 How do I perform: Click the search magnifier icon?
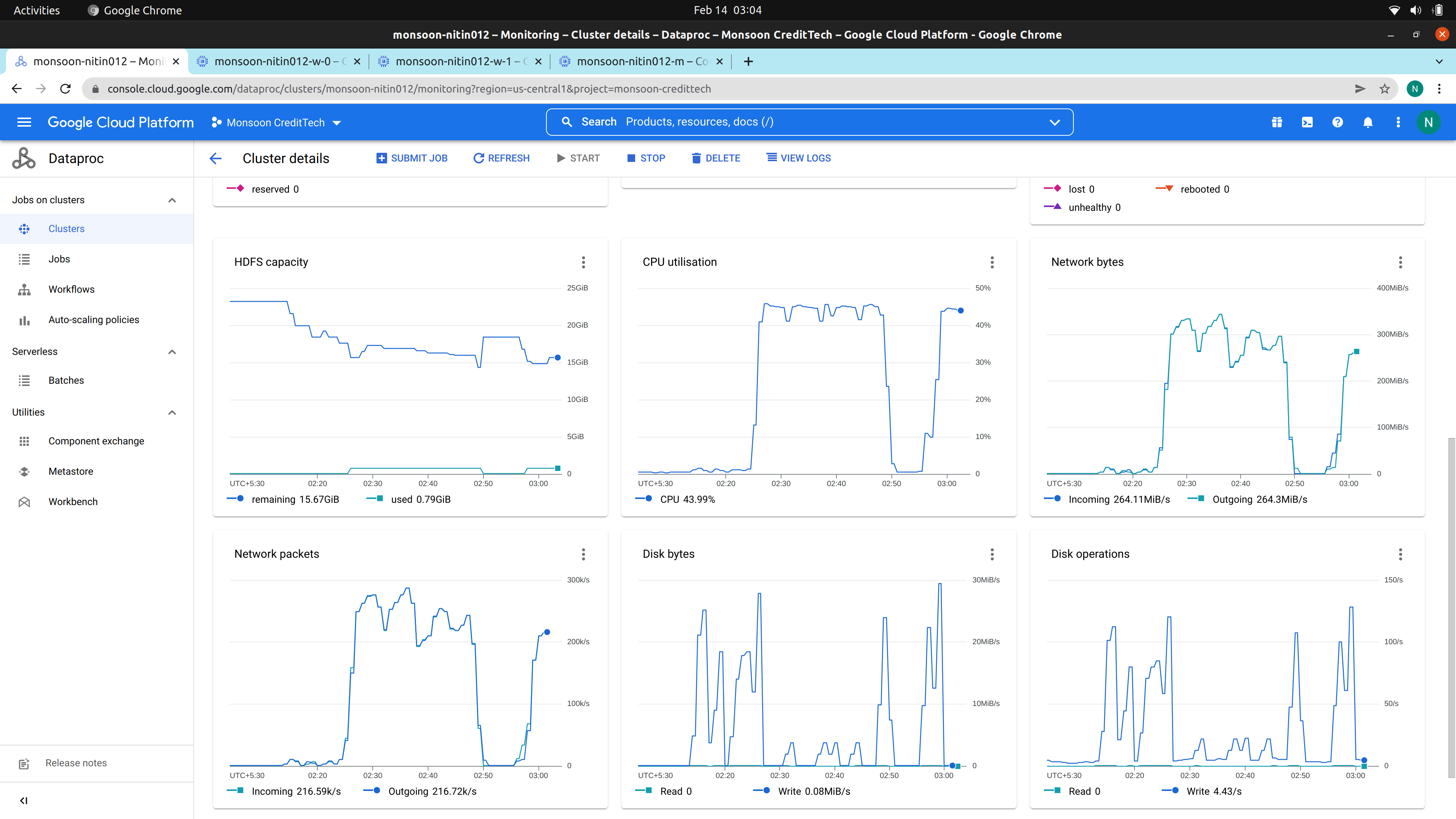point(566,122)
